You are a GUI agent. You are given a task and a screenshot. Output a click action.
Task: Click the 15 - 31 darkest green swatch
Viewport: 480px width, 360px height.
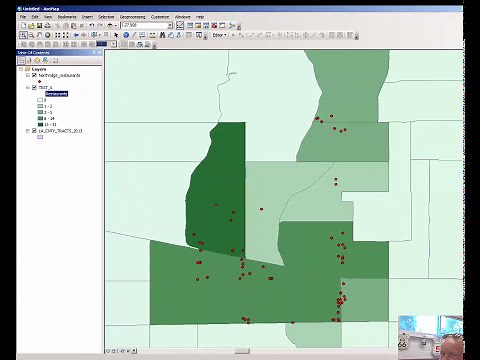click(40, 124)
